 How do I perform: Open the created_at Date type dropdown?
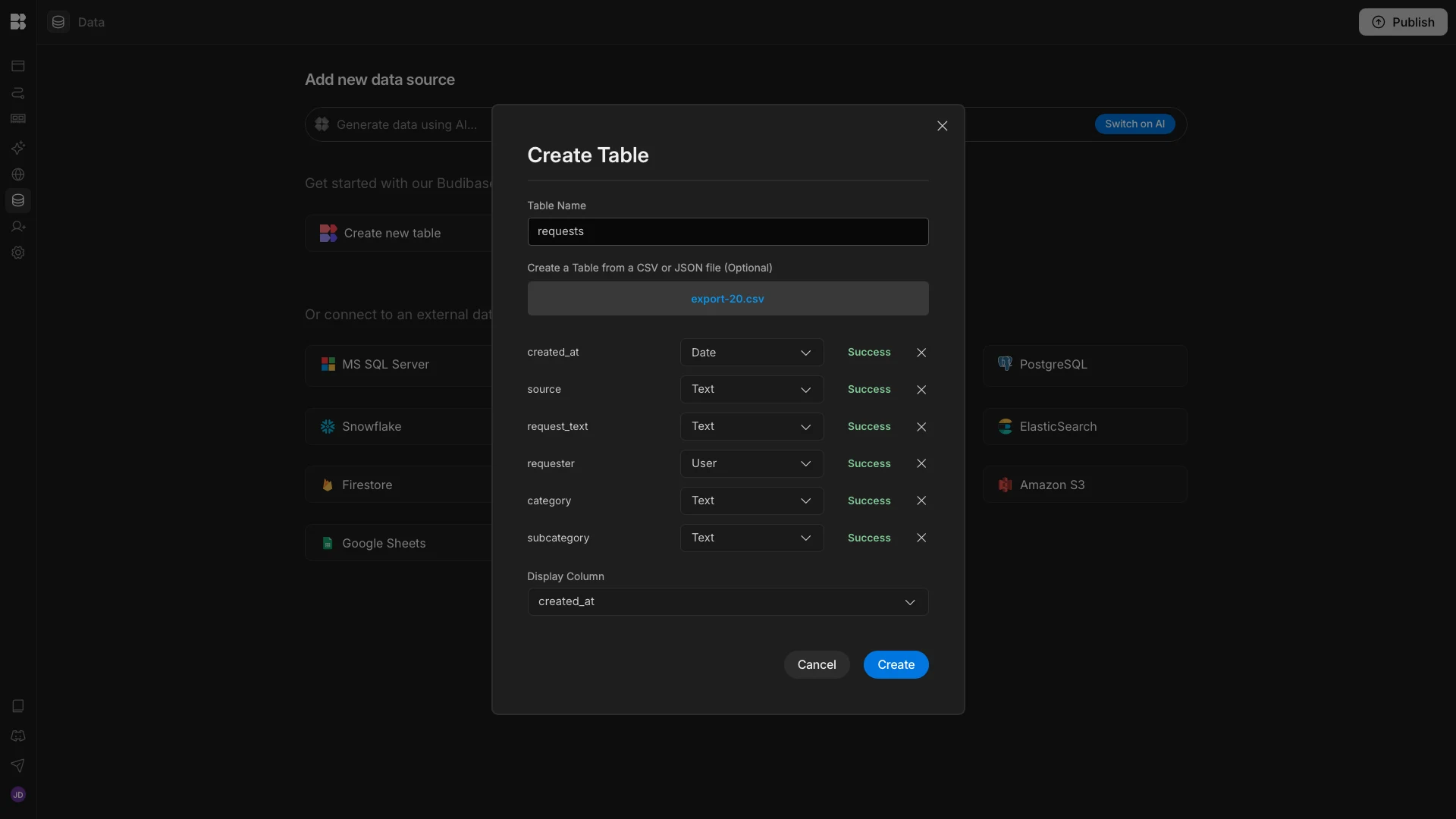(x=751, y=353)
